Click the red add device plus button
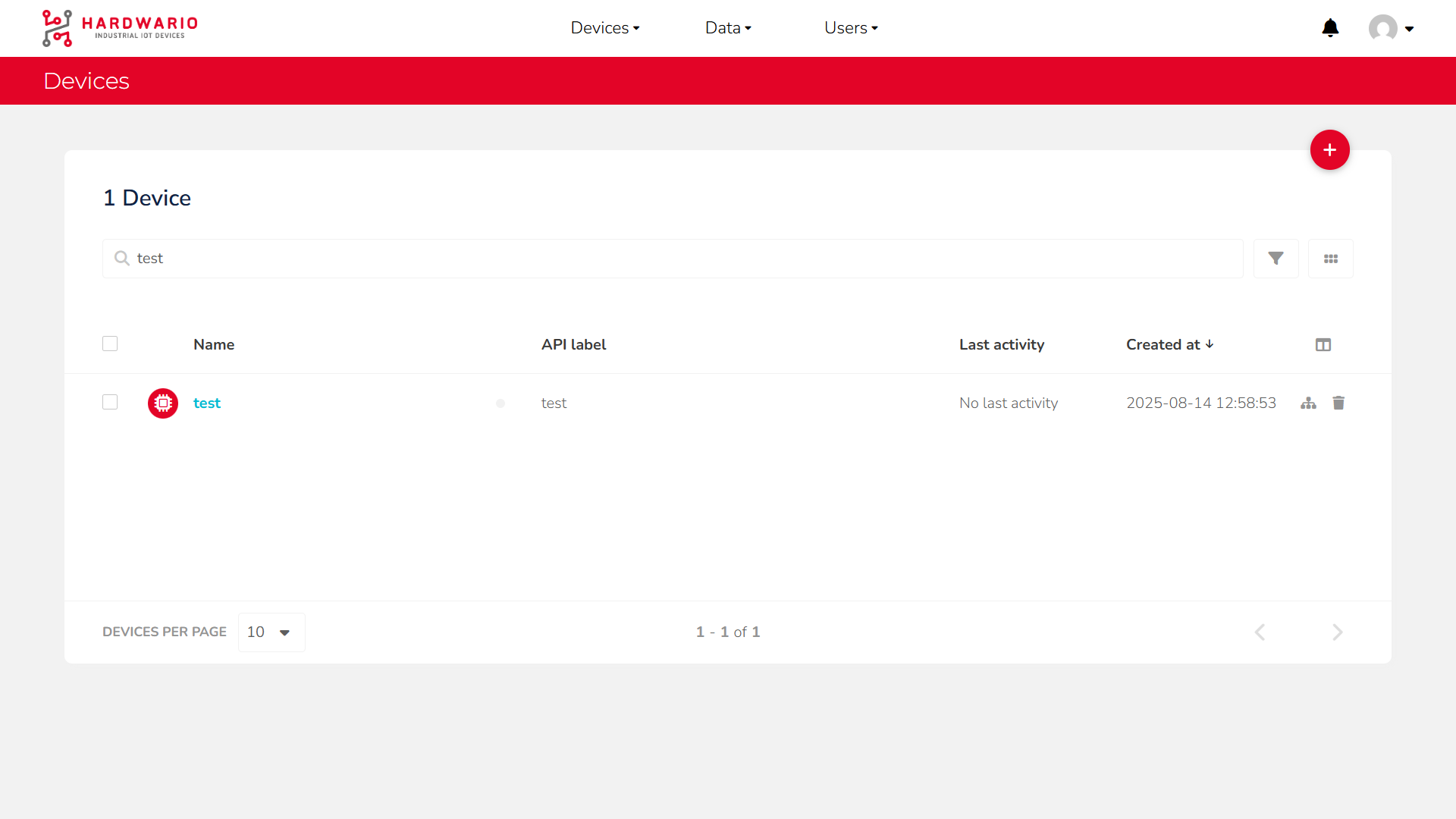The height and width of the screenshot is (819, 1456). click(1329, 150)
